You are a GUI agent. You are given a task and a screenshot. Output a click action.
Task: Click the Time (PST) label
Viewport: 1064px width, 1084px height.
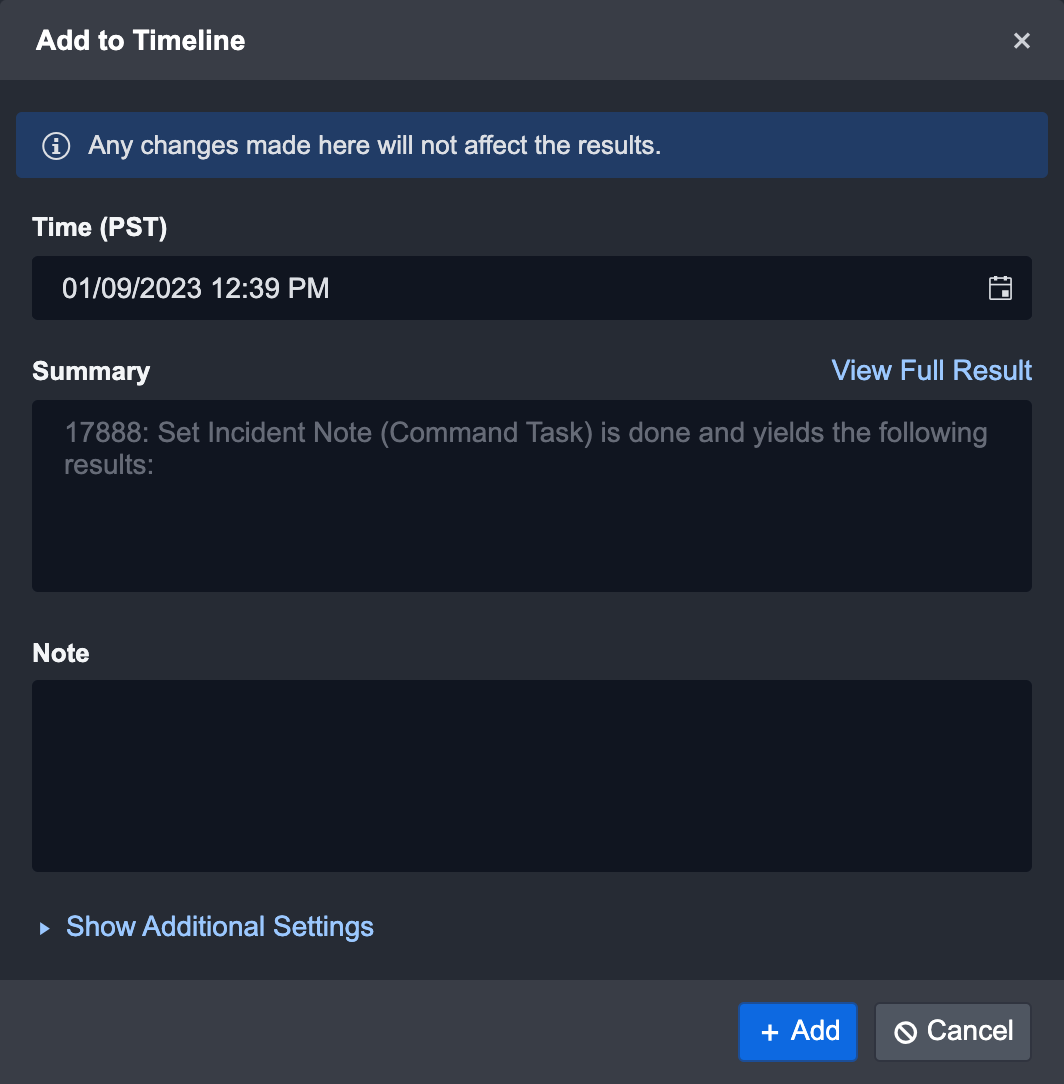tap(99, 227)
